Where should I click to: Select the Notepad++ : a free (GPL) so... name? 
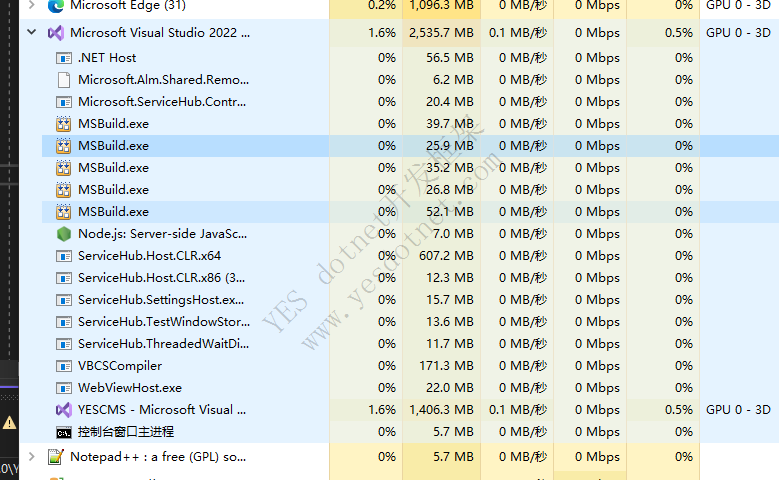tap(158, 456)
